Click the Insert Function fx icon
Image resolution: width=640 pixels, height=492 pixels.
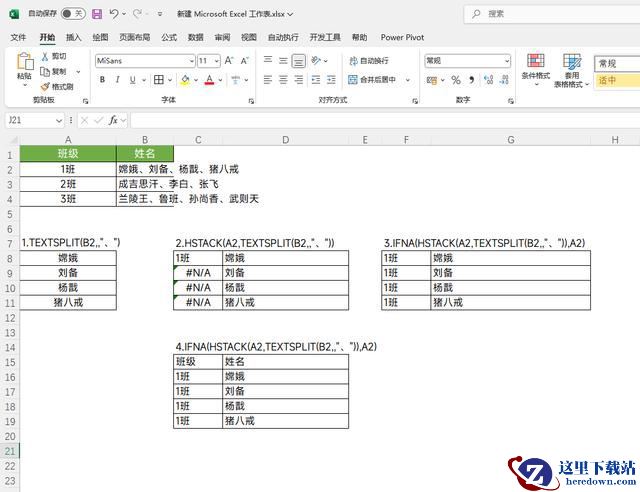(113, 120)
